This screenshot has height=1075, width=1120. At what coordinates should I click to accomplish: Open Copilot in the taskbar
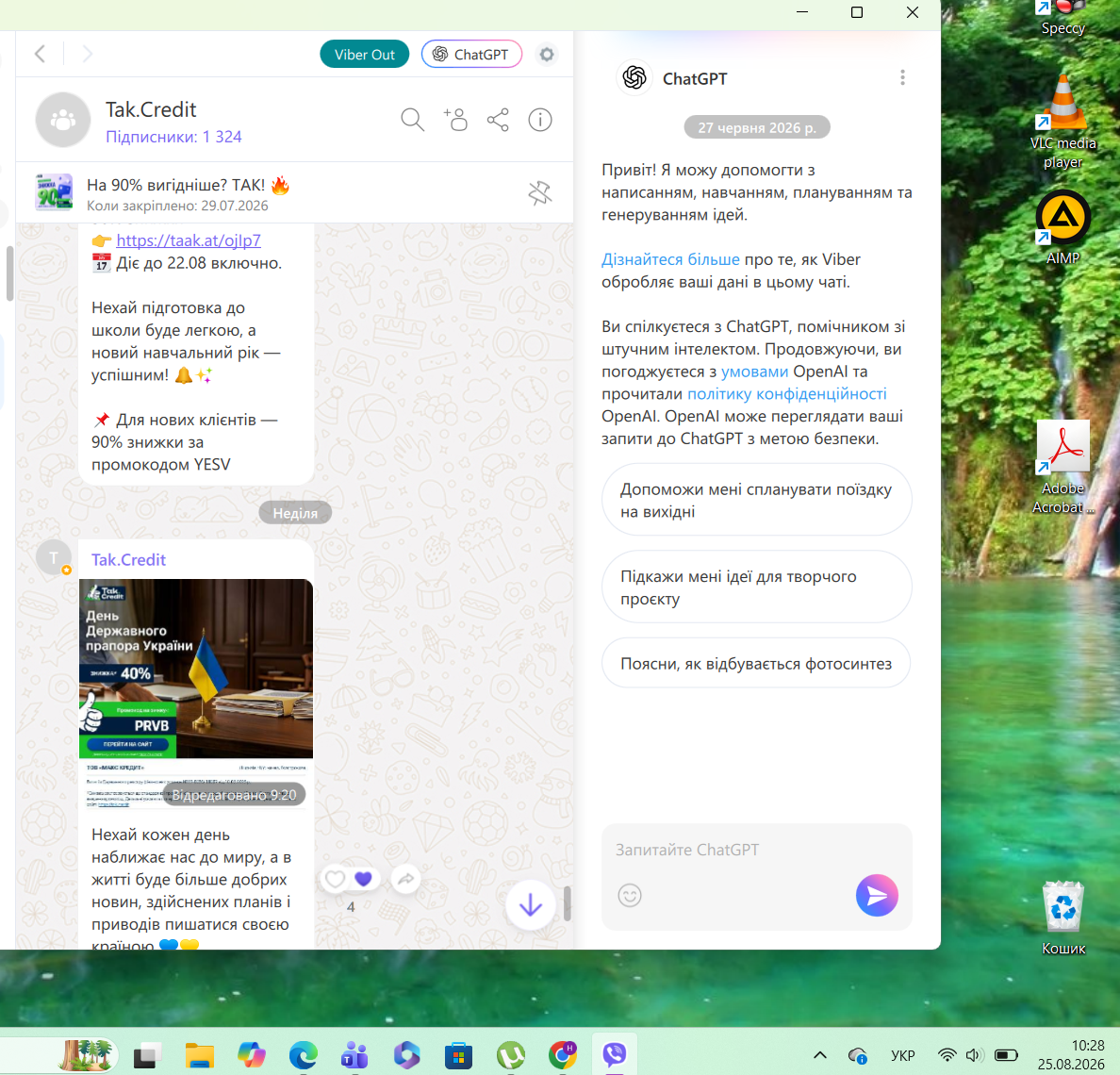251,1055
